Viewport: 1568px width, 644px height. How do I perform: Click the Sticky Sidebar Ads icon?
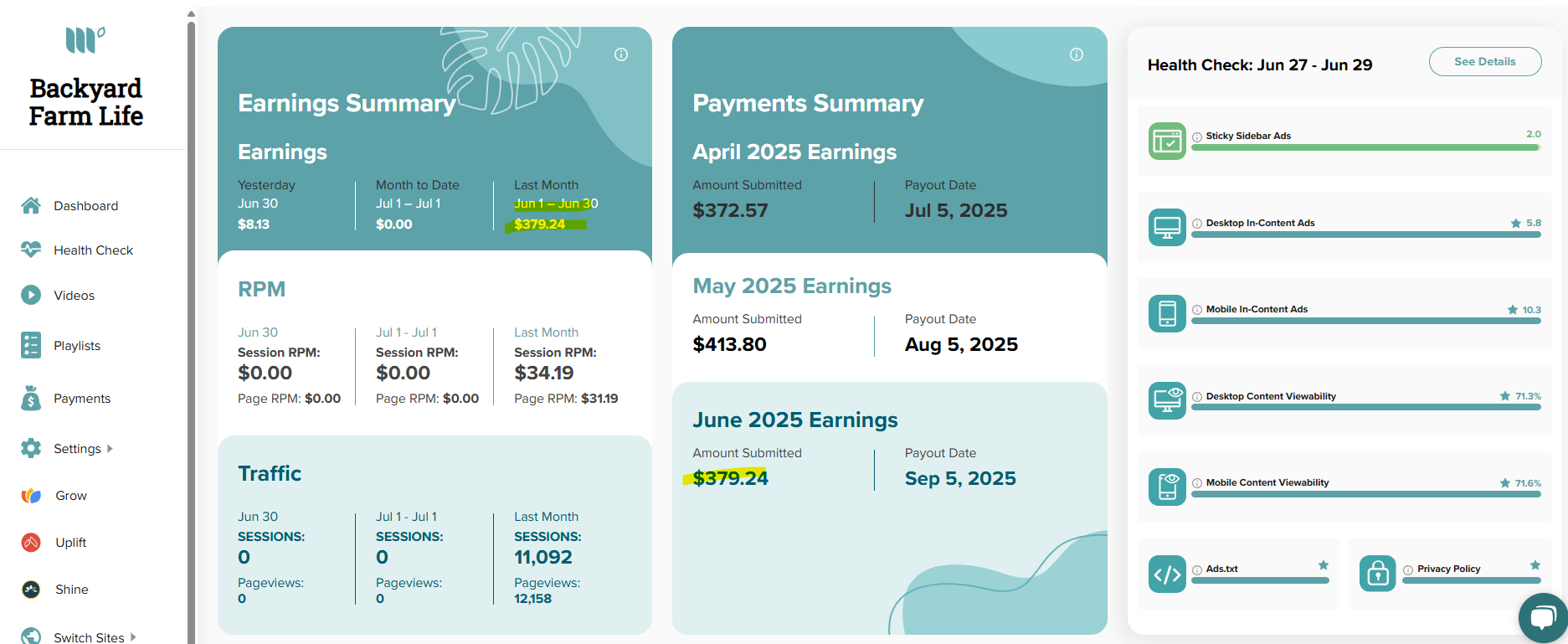coord(1167,141)
